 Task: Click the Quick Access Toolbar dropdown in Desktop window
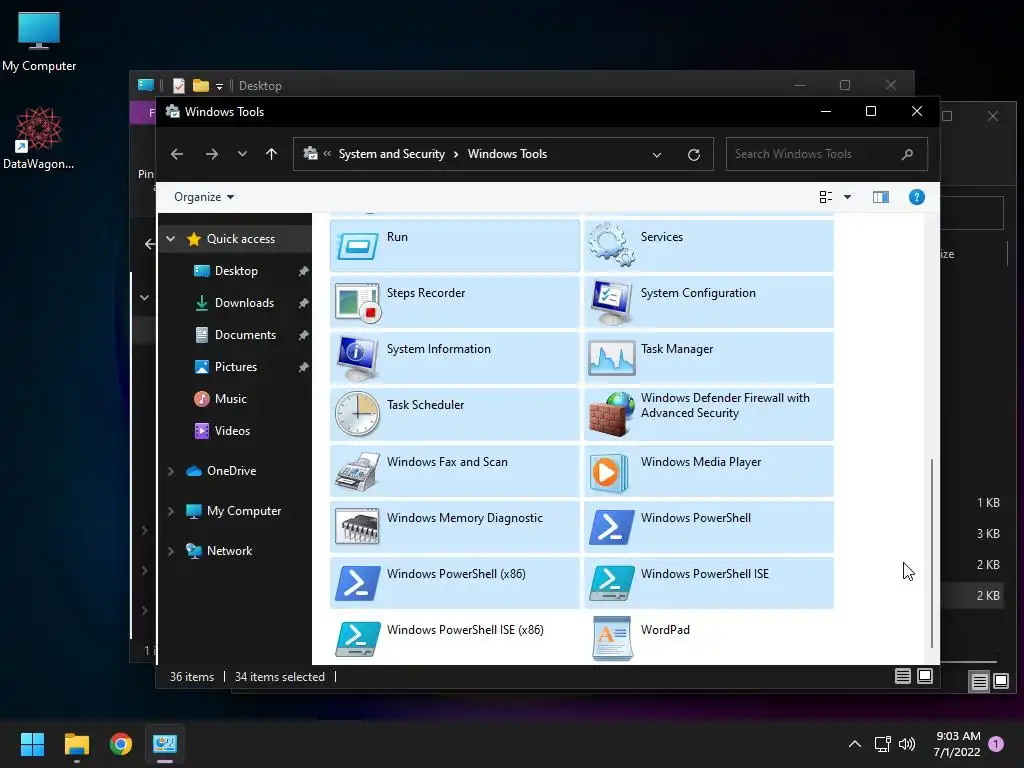click(x=219, y=86)
